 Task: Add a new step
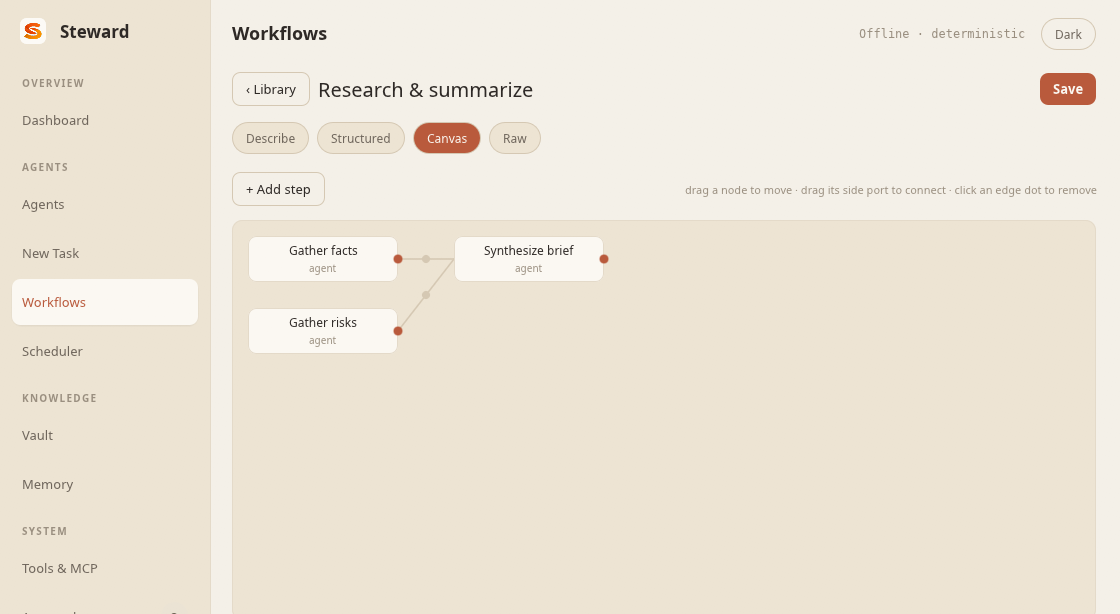279,189
